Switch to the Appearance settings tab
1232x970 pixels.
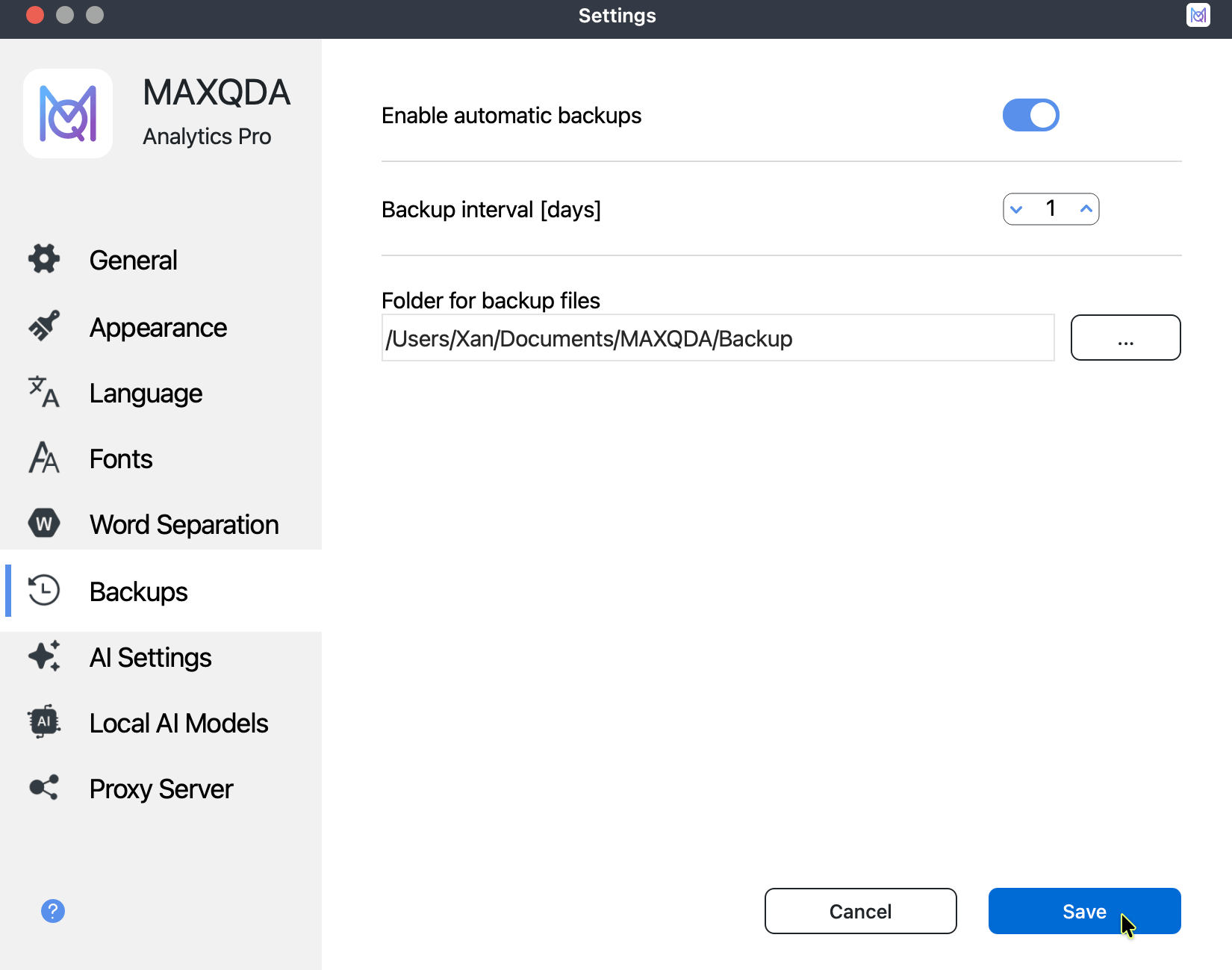[x=161, y=327]
